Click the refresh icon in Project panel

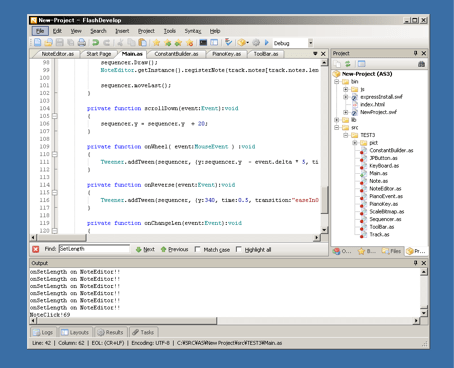[x=348, y=64]
